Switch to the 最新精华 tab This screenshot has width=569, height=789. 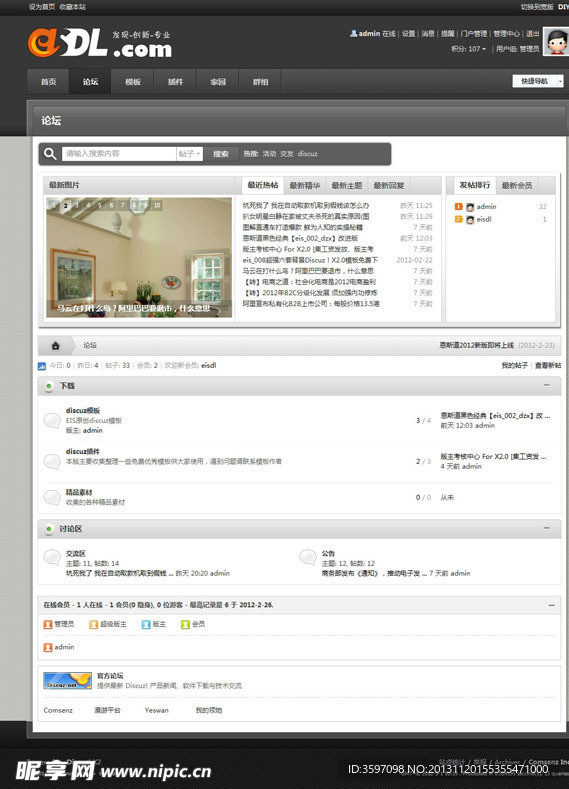click(304, 186)
